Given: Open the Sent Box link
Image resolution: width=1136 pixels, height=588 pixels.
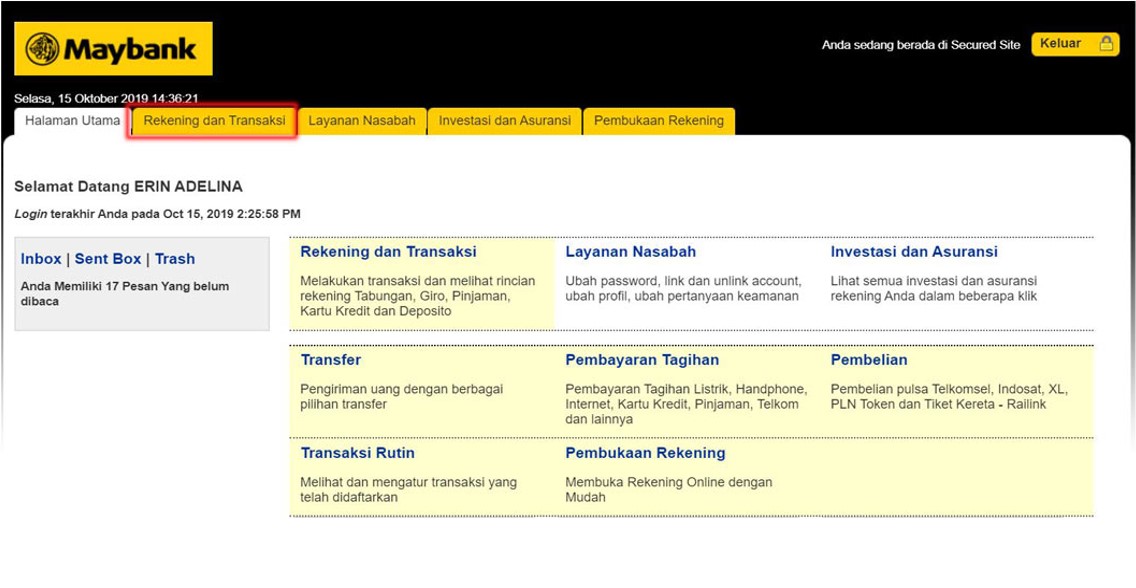Looking at the screenshot, I should click(x=108, y=259).
